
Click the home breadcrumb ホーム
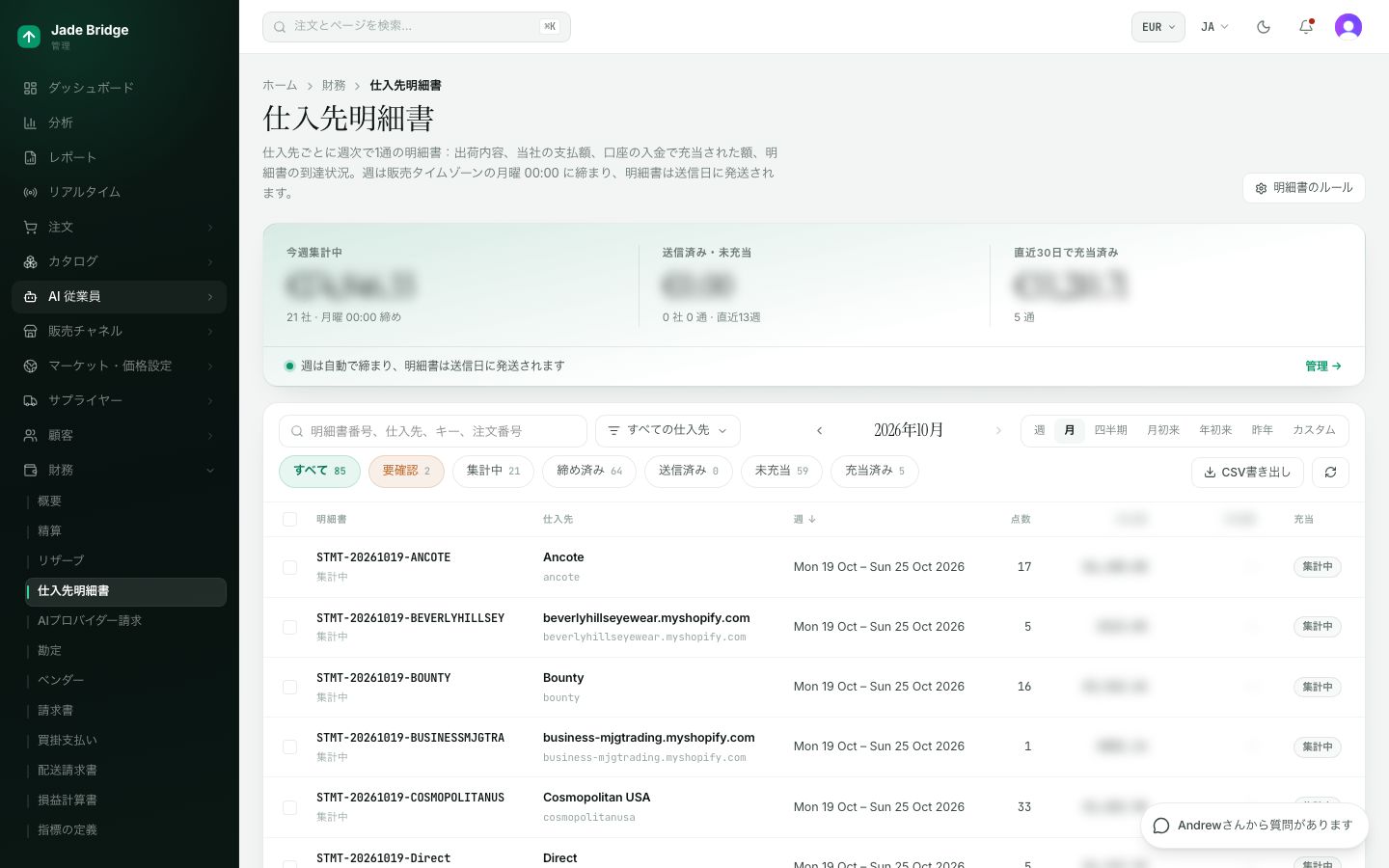(280, 86)
